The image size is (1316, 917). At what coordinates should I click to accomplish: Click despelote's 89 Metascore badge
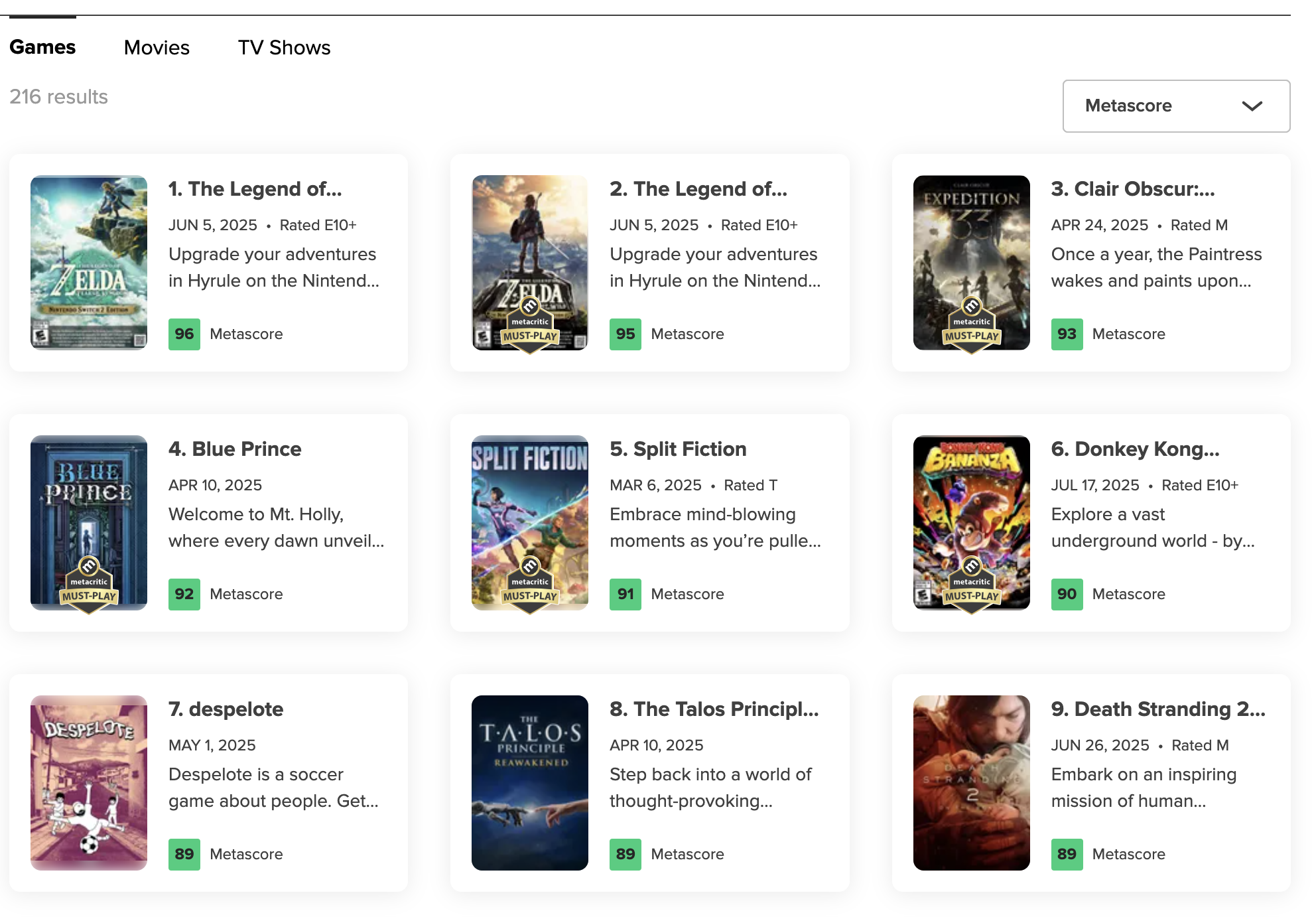pos(184,854)
